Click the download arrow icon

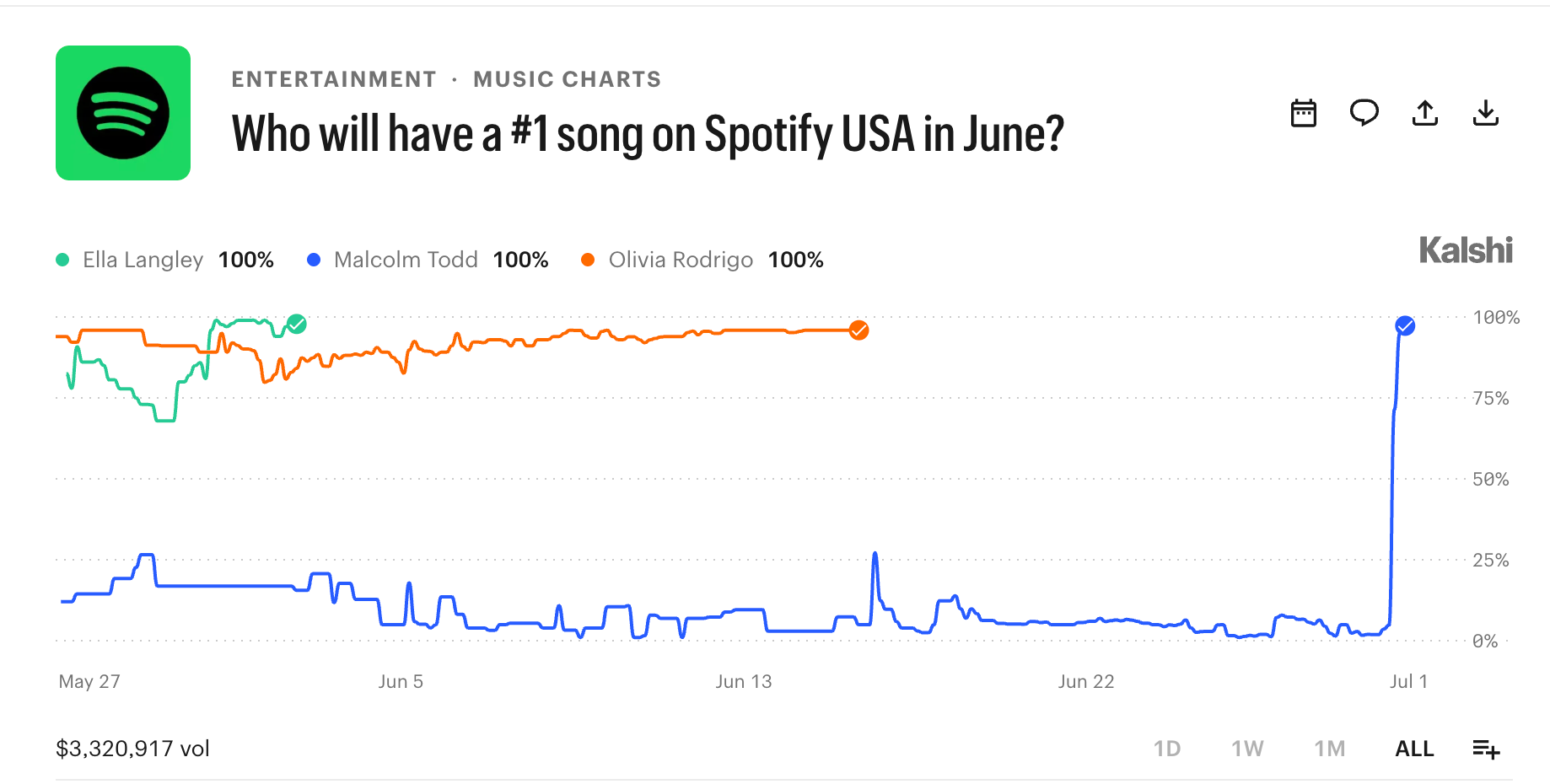(x=1486, y=113)
